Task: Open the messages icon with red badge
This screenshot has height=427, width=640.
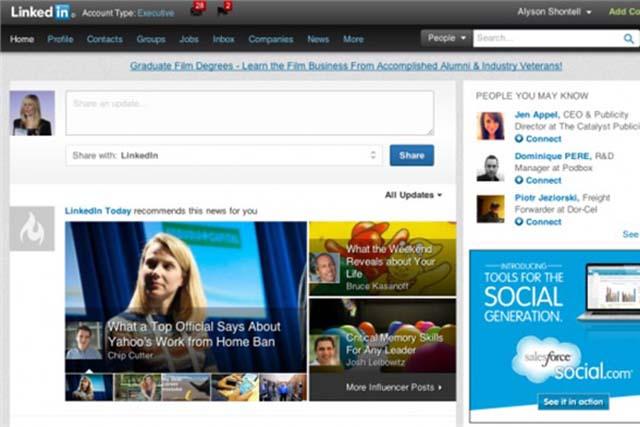Action: (x=198, y=9)
